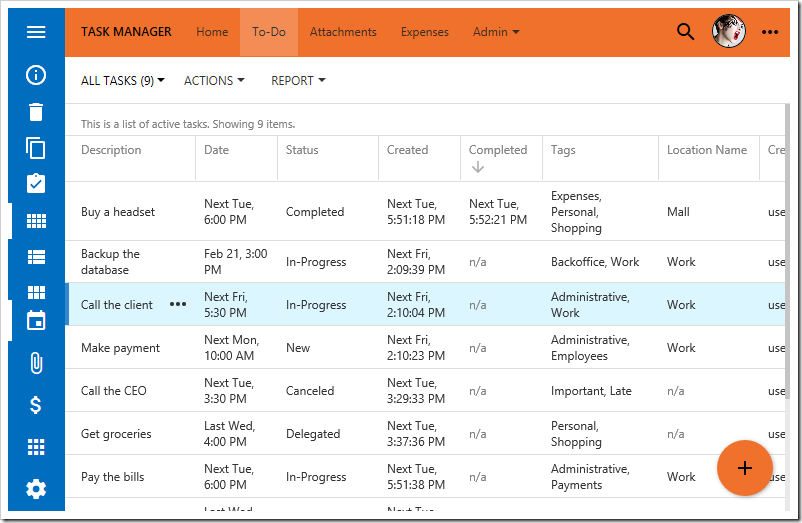This screenshot has width=802, height=523.
Task: Go to the Home tab
Action: (212, 32)
